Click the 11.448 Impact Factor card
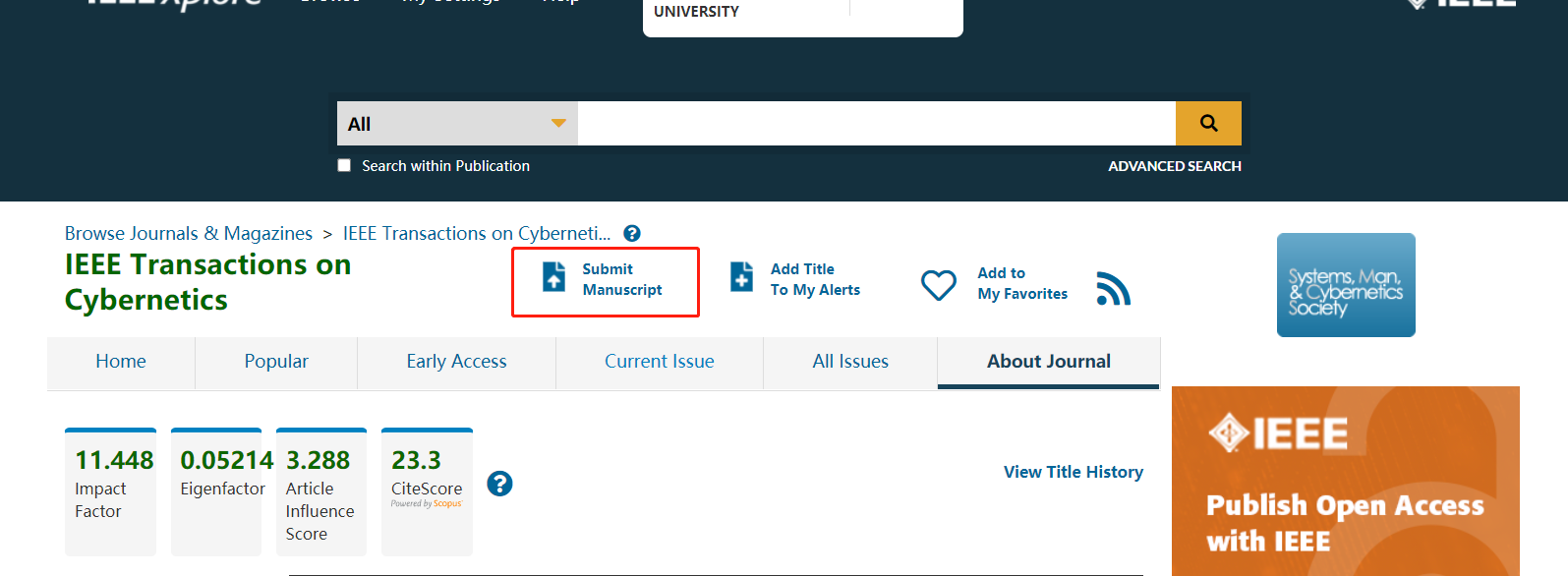 coord(110,491)
